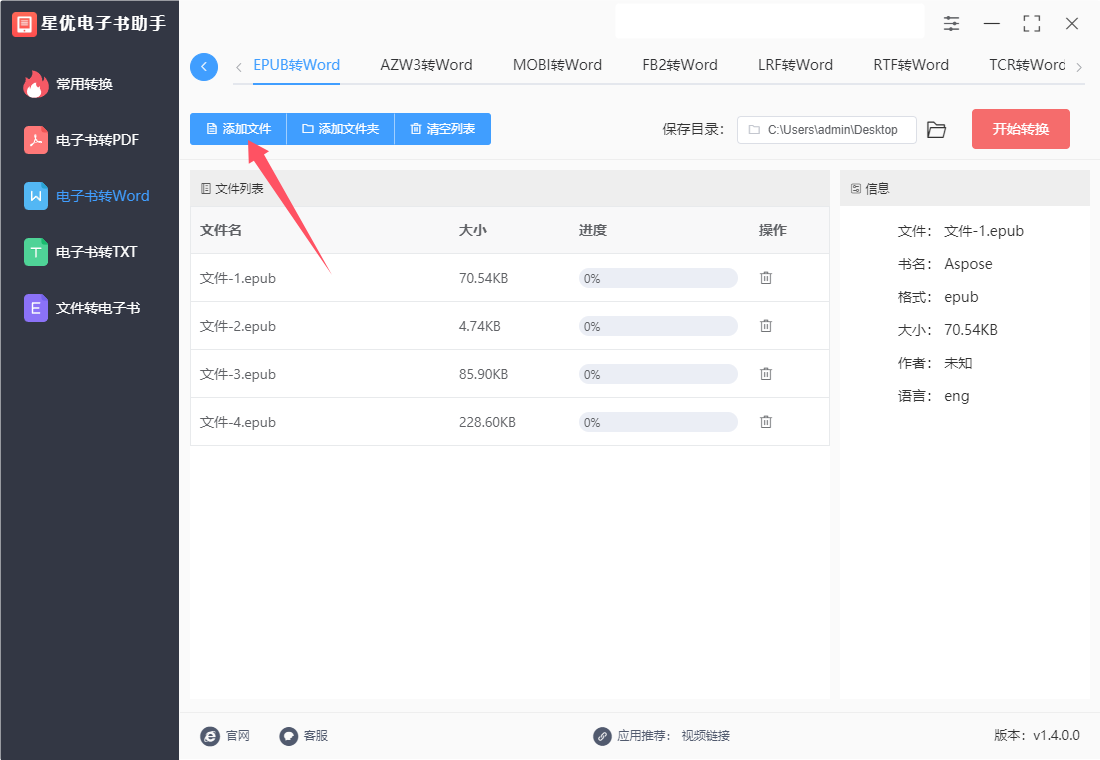Click the progress bar of 文件-3.epub
Viewport: 1100px width, 760px height.
pos(658,374)
